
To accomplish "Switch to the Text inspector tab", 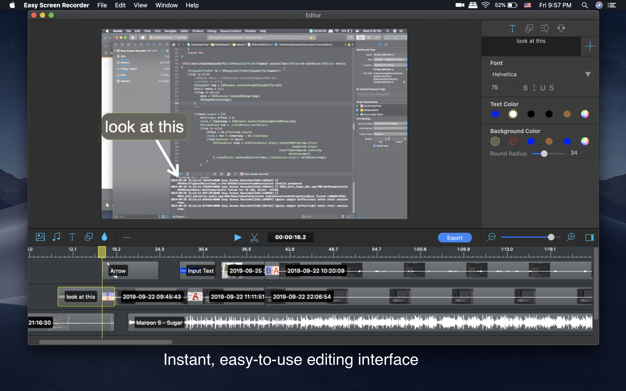I will pyautogui.click(x=512, y=28).
